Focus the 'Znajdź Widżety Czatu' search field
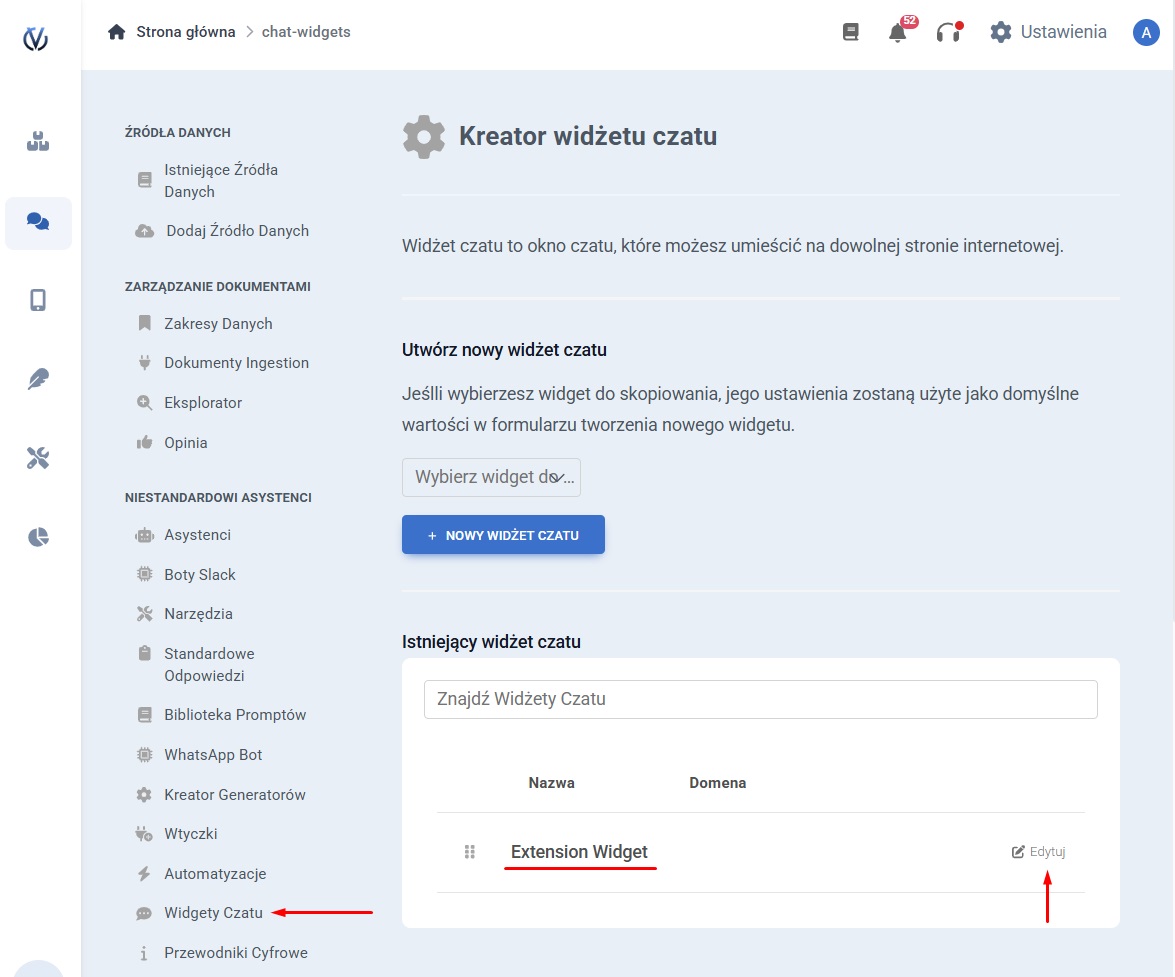Viewport: 1175px width, 977px height. point(760,699)
